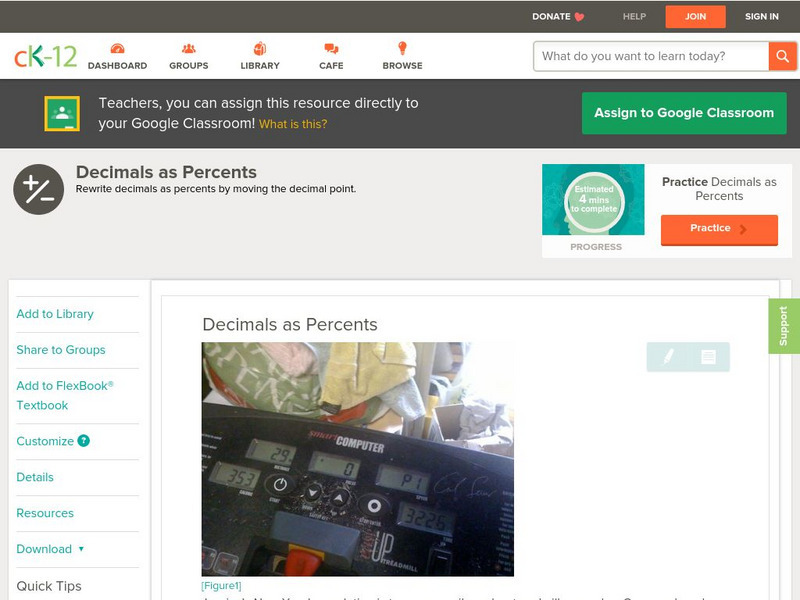The image size is (800, 600).
Task: Open the LIBRARY menu item
Action: (260, 65)
